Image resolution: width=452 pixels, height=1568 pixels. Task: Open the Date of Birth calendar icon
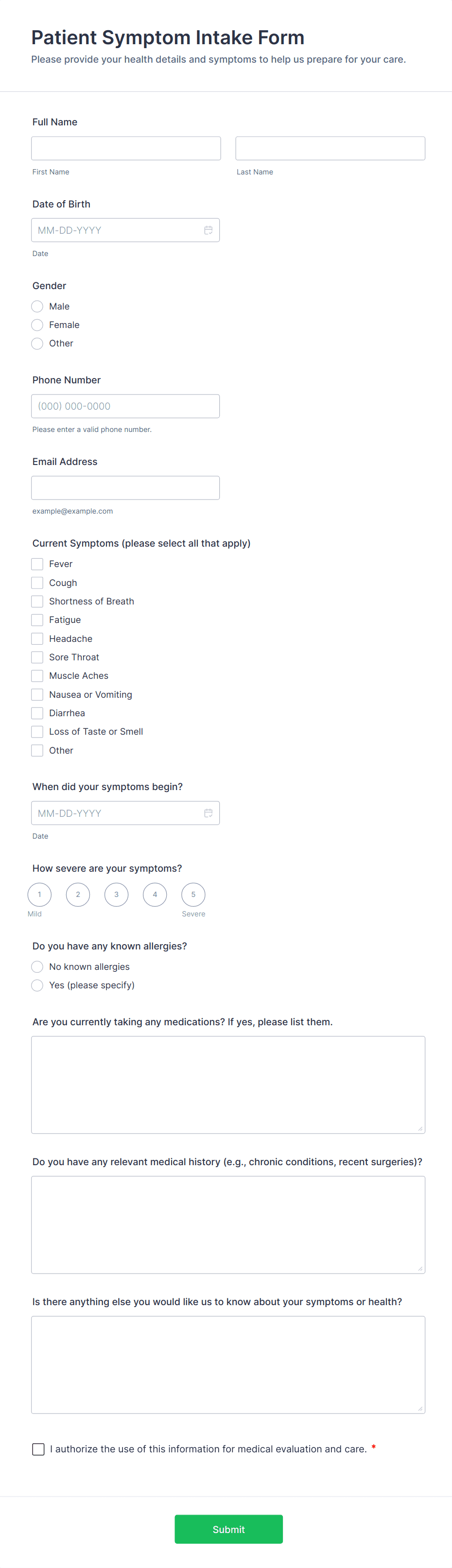tap(209, 230)
